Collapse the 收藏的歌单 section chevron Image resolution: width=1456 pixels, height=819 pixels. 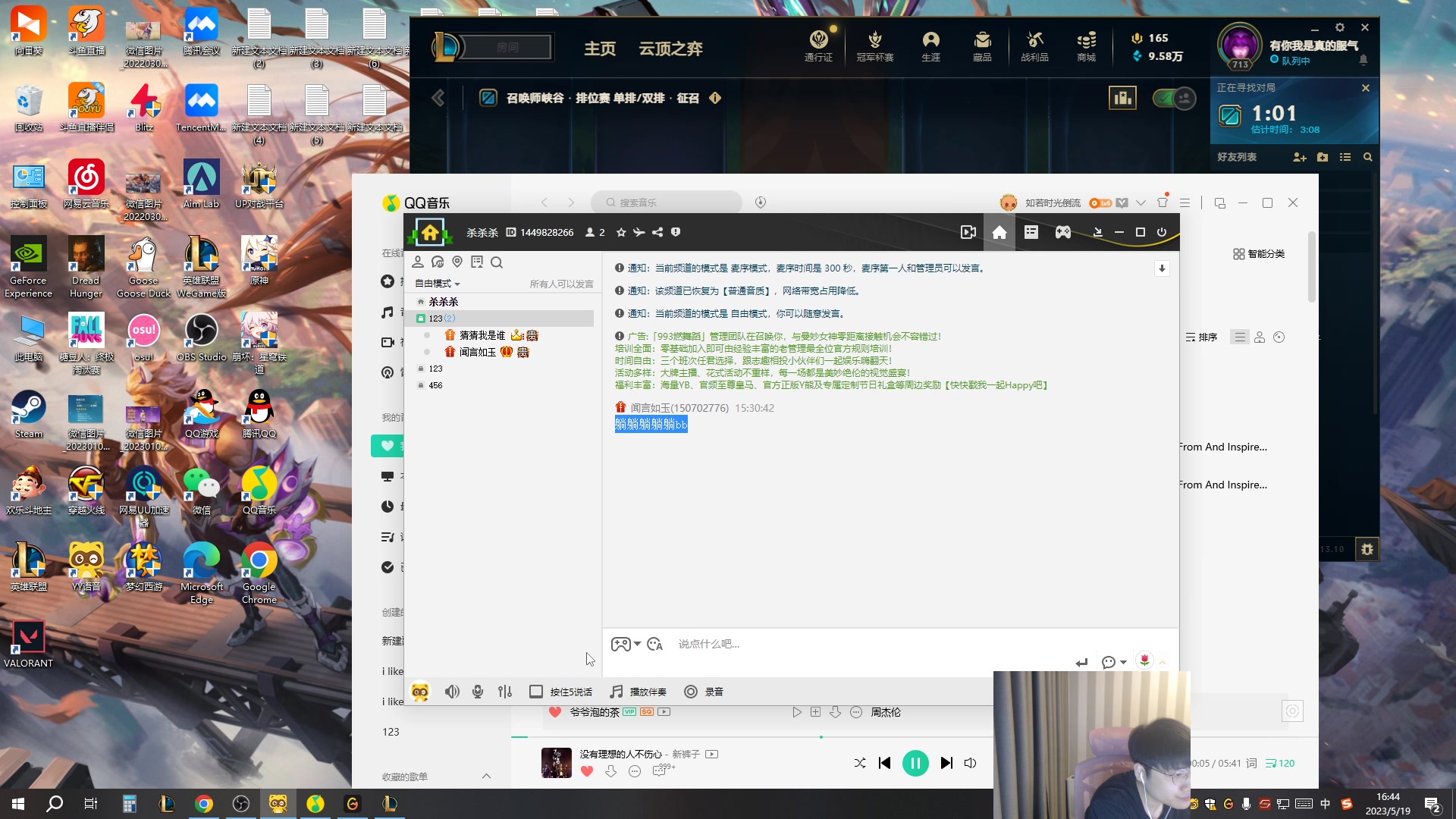(486, 776)
